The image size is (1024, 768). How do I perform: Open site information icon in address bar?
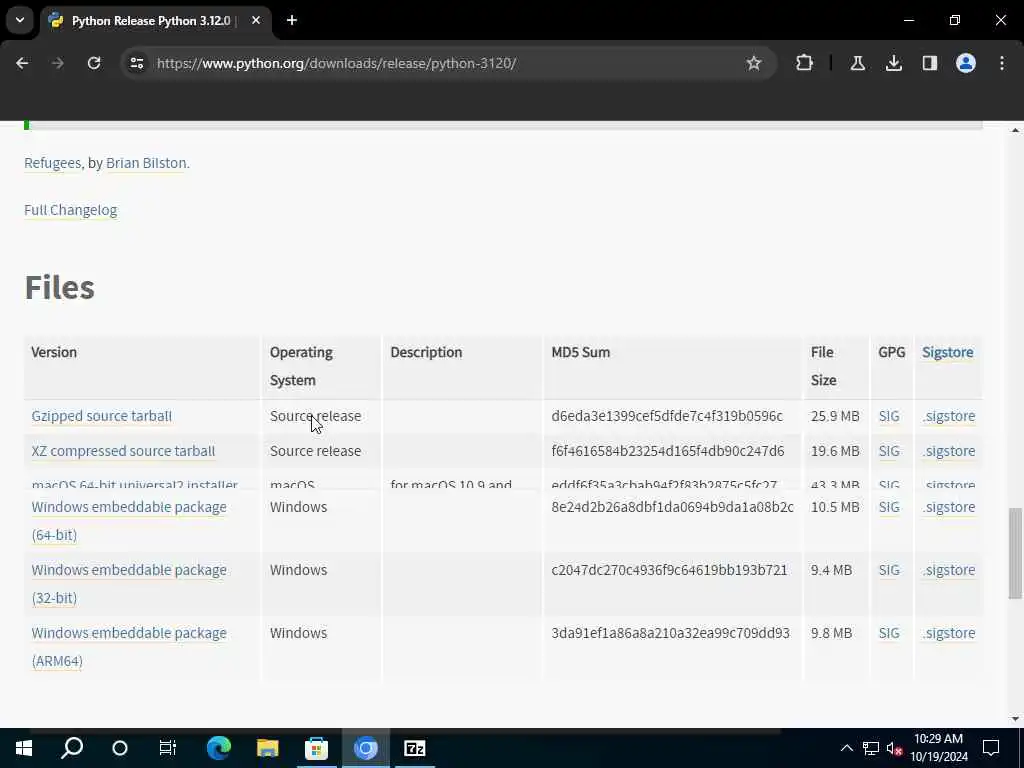point(136,63)
